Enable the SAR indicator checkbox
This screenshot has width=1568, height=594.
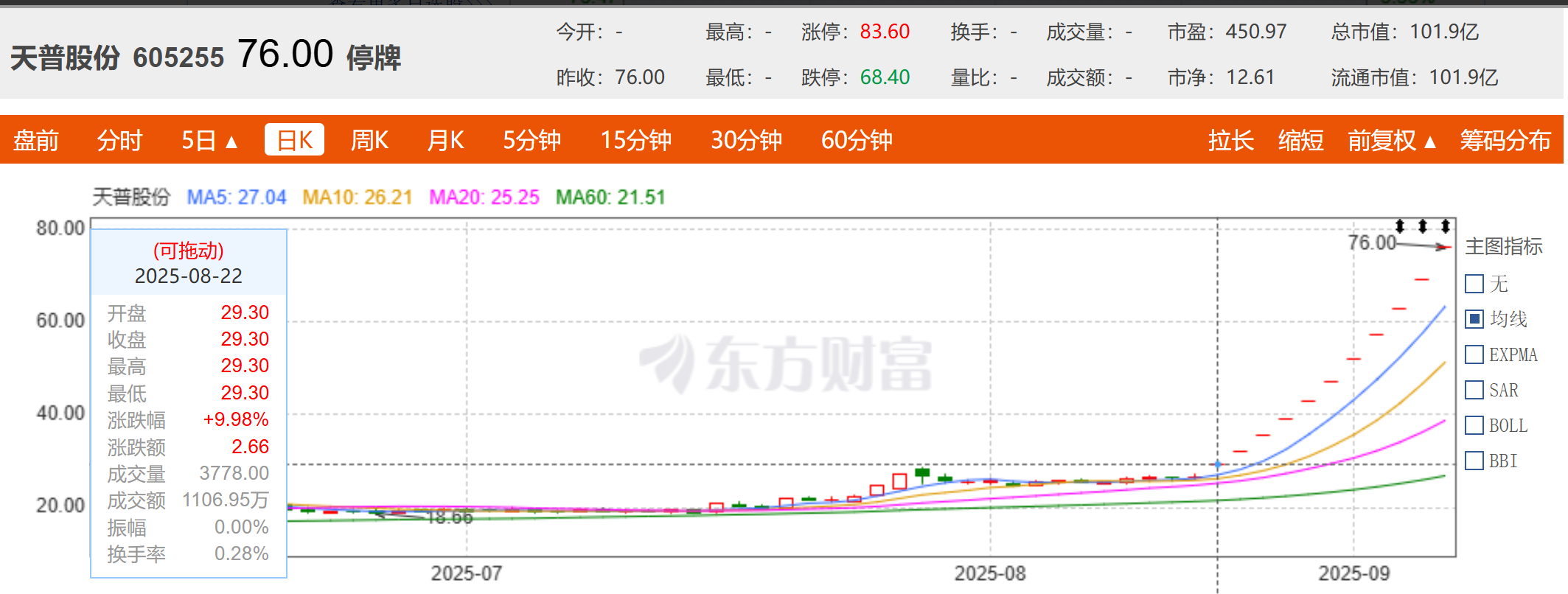tap(1474, 390)
